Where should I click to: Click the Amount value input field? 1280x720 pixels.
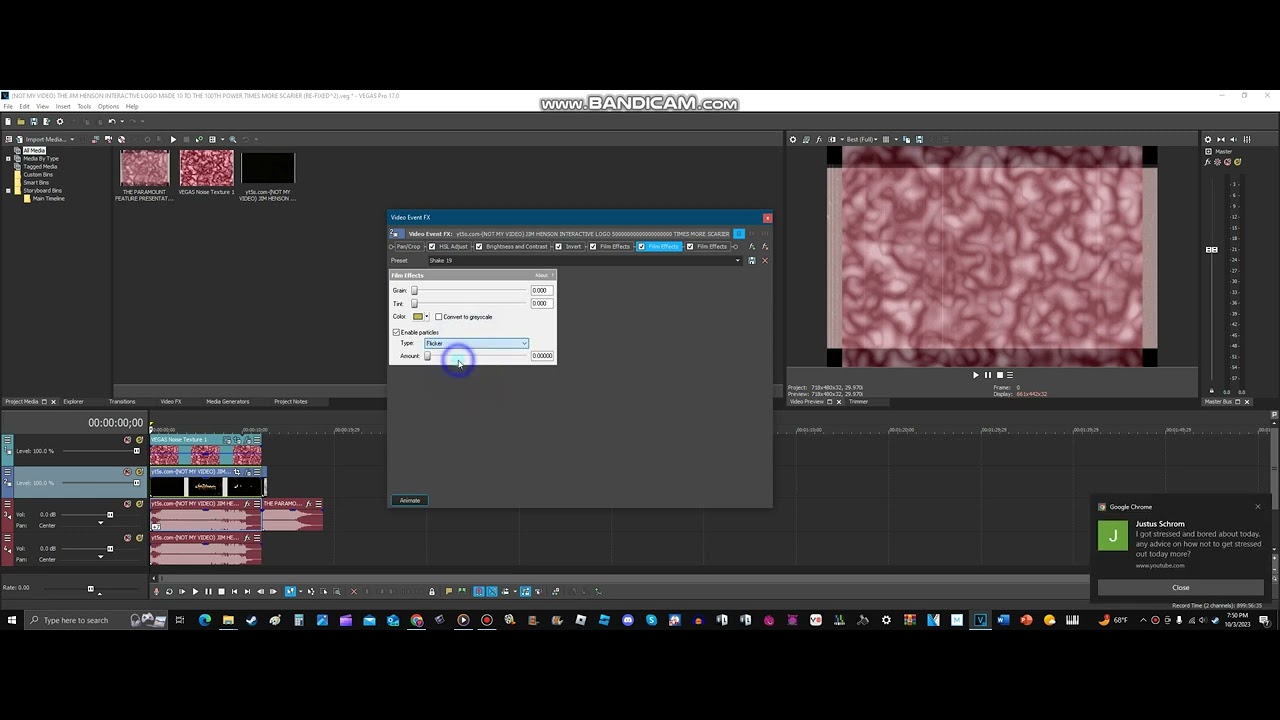542,356
